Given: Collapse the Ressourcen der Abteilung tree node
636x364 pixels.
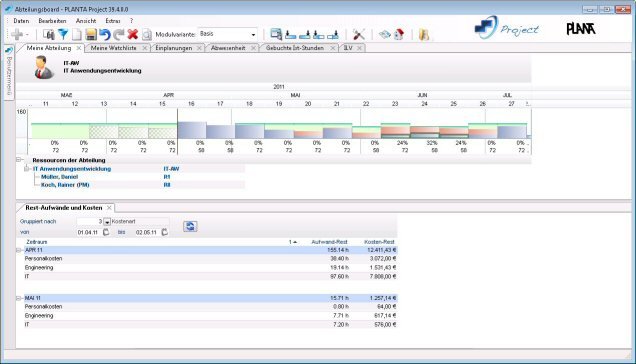Looking at the screenshot, I should click(x=19, y=160).
